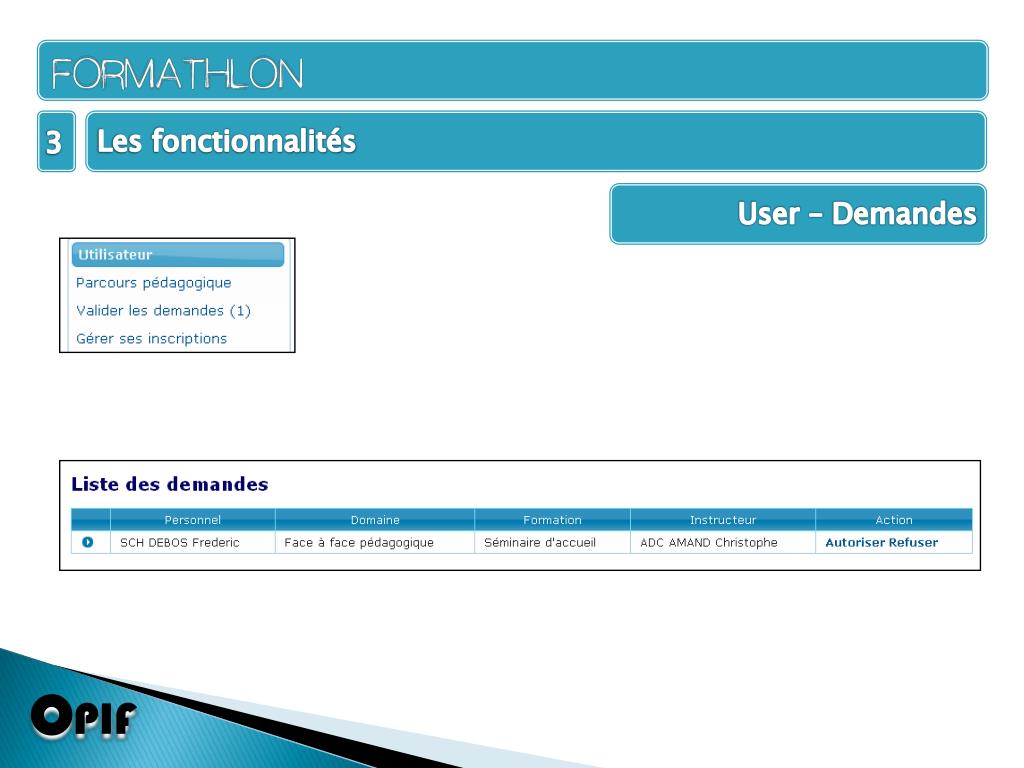1024x768 pixels.
Task: Select the Séminaire d'accueil cell
Action: pyautogui.click(x=552, y=542)
